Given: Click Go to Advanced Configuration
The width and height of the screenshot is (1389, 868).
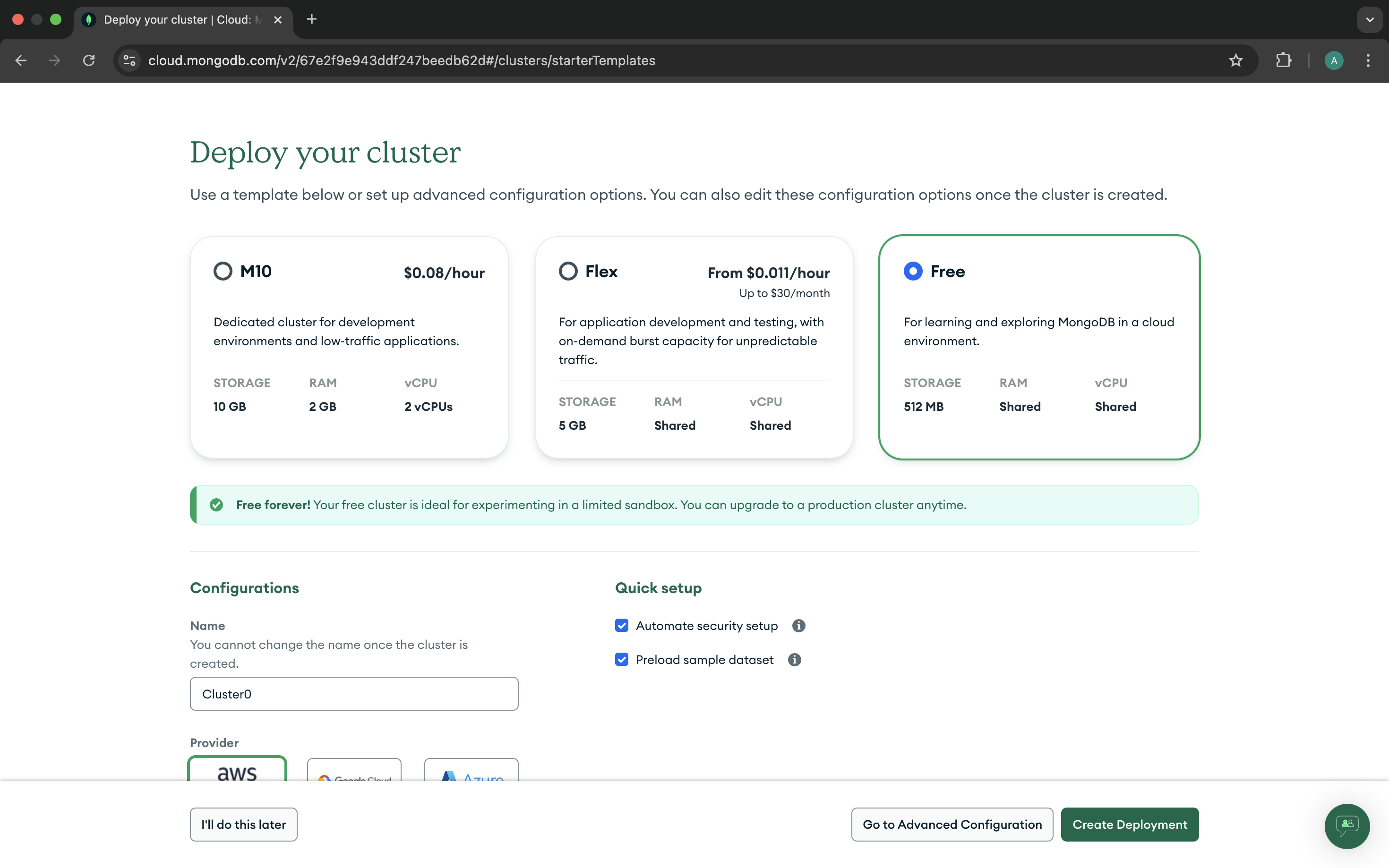Looking at the screenshot, I should click(952, 825).
